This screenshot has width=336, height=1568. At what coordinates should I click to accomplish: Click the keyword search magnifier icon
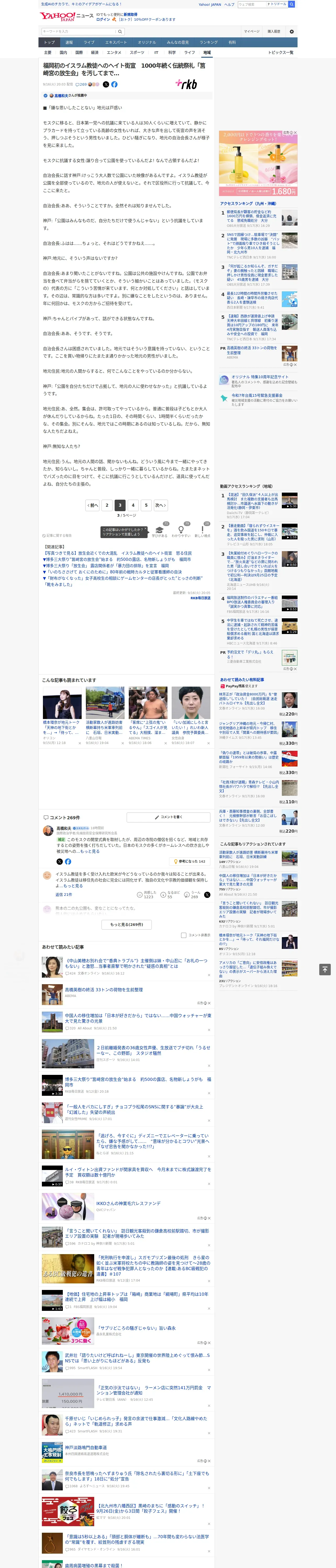point(121,32)
